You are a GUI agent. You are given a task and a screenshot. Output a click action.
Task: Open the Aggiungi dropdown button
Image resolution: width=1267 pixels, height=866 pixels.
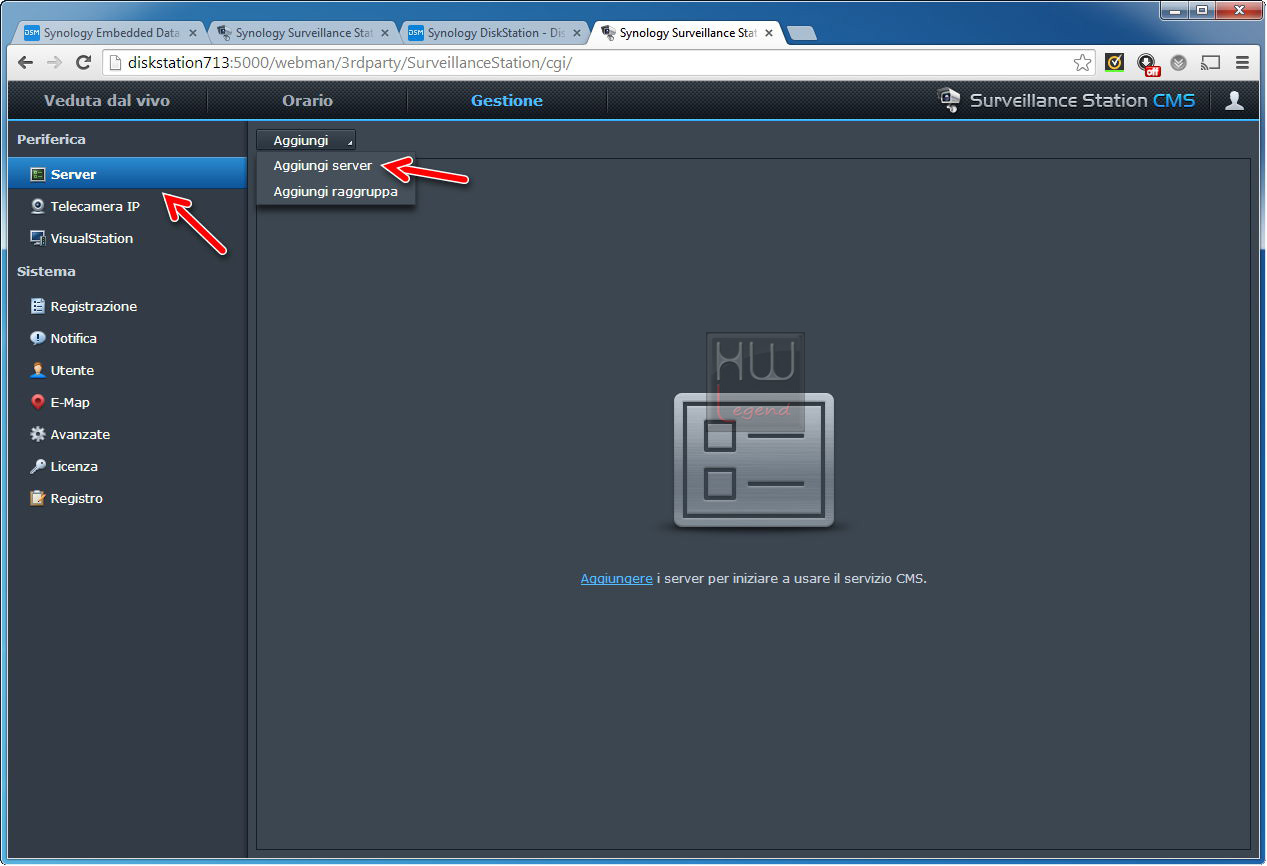pos(306,140)
